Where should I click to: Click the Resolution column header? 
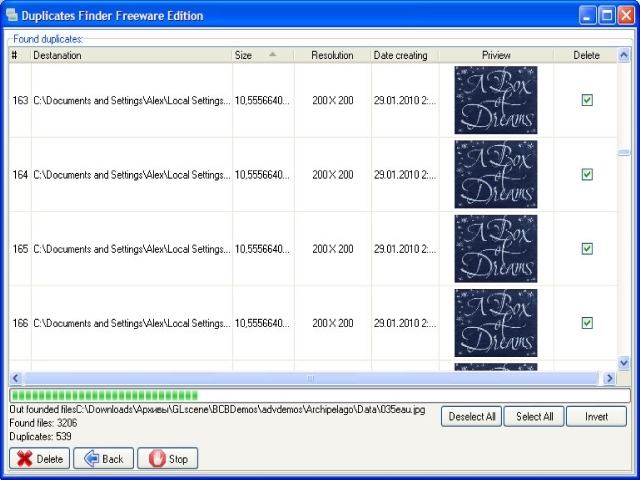coord(332,55)
